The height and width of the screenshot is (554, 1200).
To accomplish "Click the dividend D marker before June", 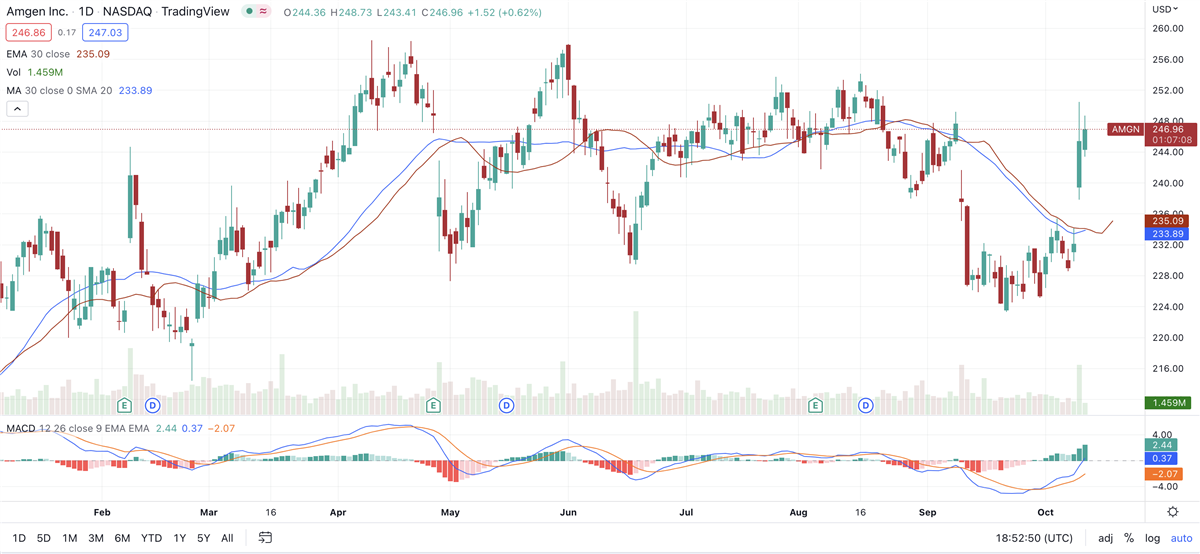I will 506,405.
